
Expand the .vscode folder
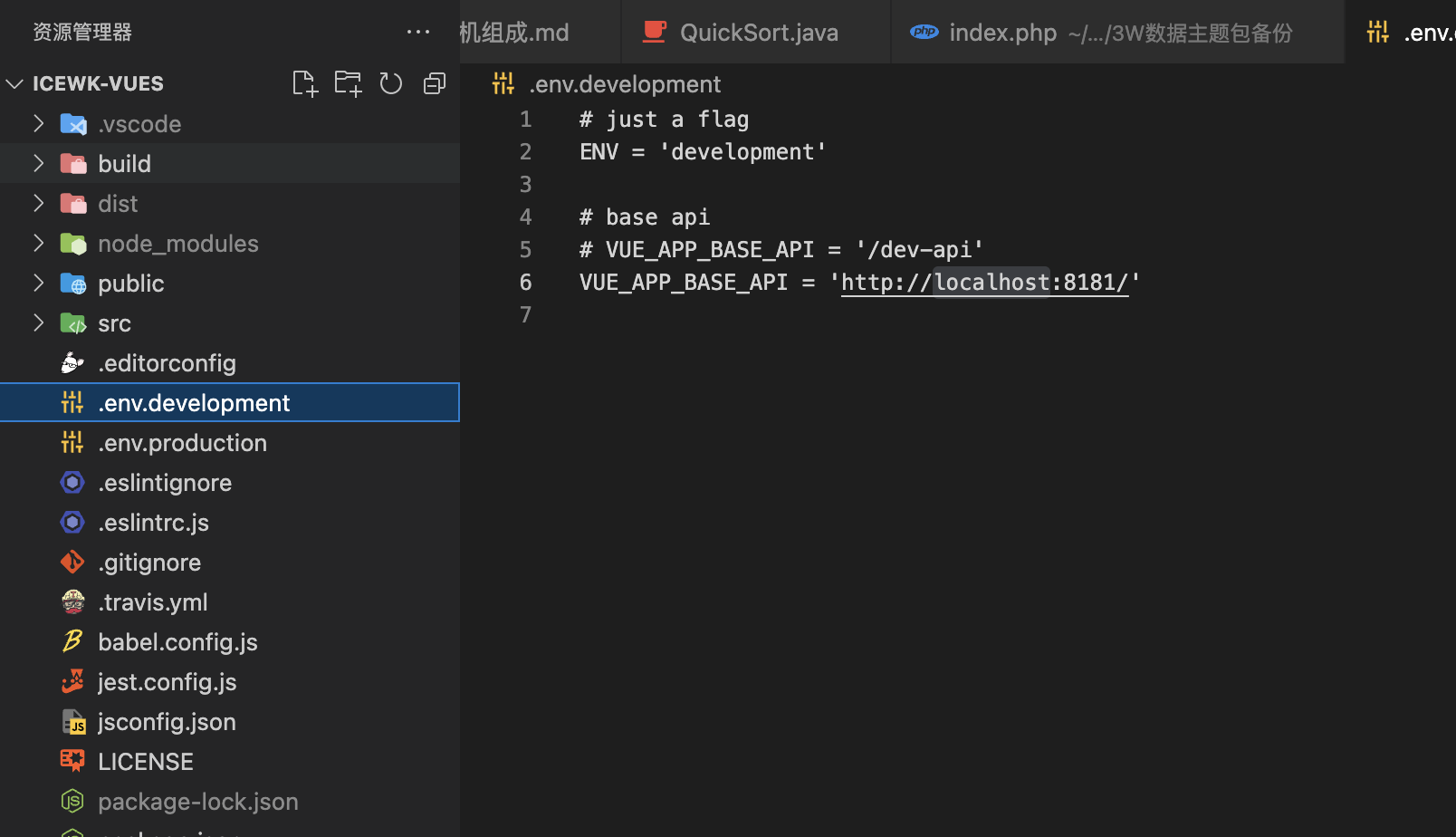[x=39, y=124]
